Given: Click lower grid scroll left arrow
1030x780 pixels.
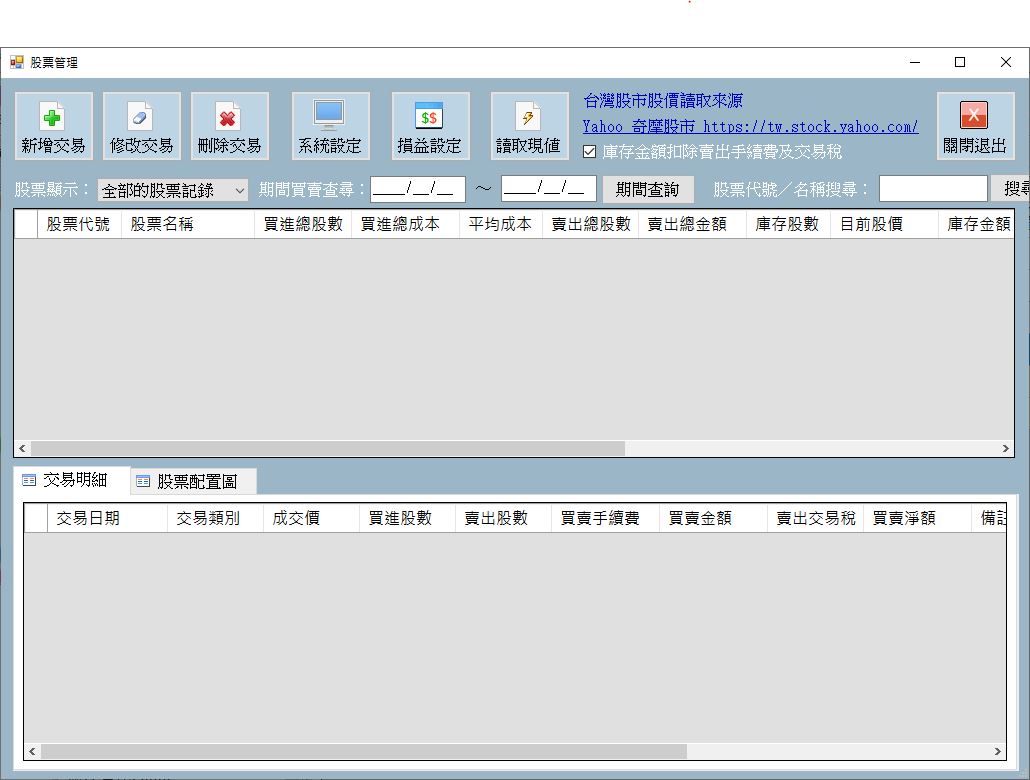Looking at the screenshot, I should click(32, 751).
